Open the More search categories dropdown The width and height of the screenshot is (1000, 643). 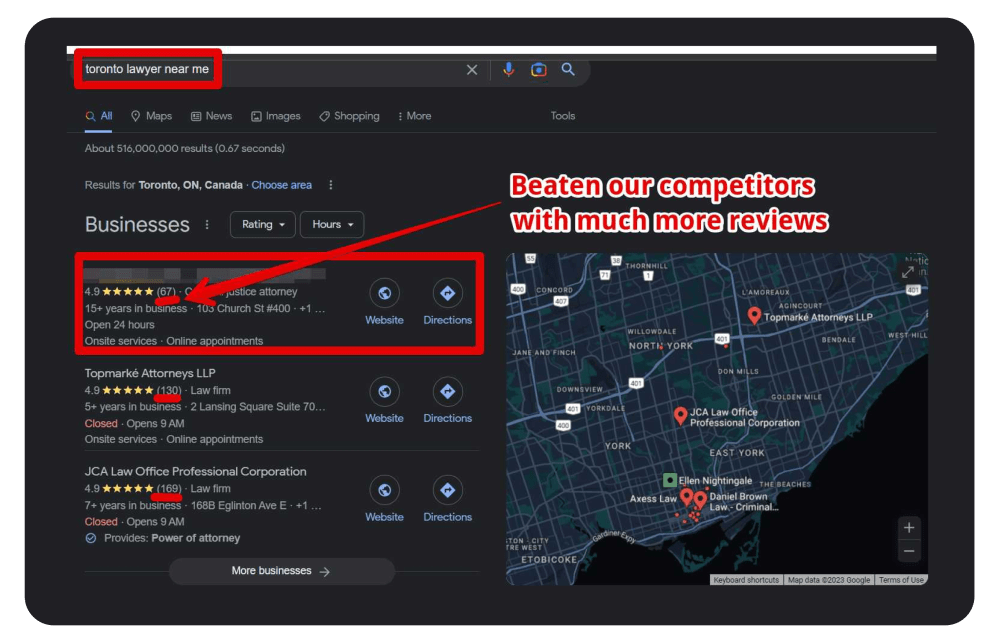coord(414,116)
